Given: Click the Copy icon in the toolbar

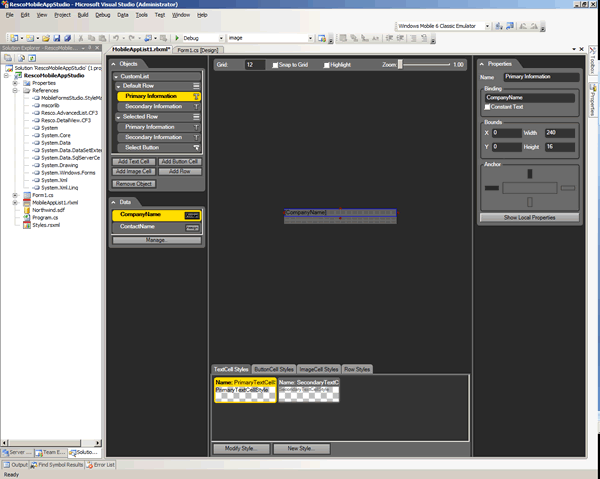Looking at the screenshot, I should pos(91,38).
